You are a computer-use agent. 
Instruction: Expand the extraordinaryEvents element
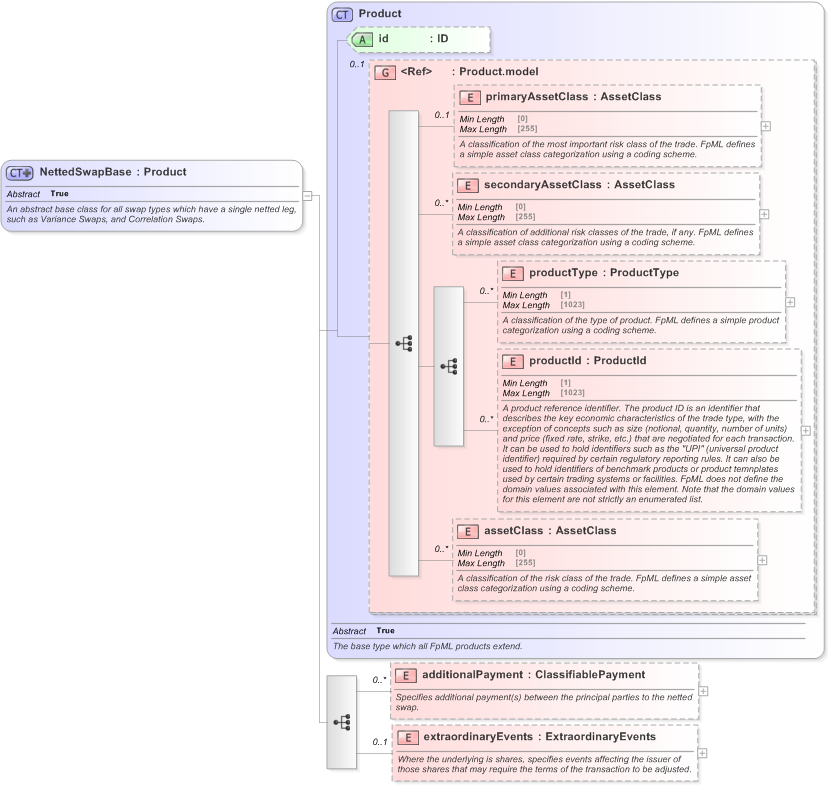click(702, 753)
